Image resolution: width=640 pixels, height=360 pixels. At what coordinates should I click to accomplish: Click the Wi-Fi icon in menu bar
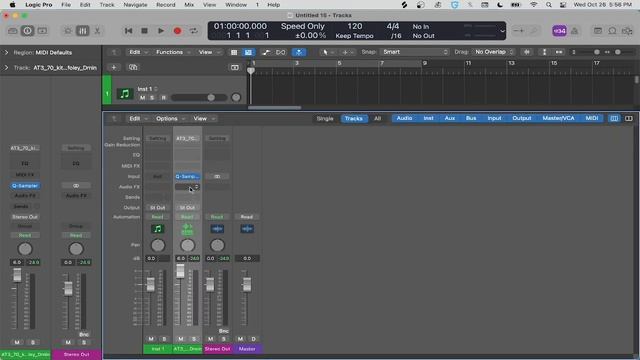click(x=533, y=5)
